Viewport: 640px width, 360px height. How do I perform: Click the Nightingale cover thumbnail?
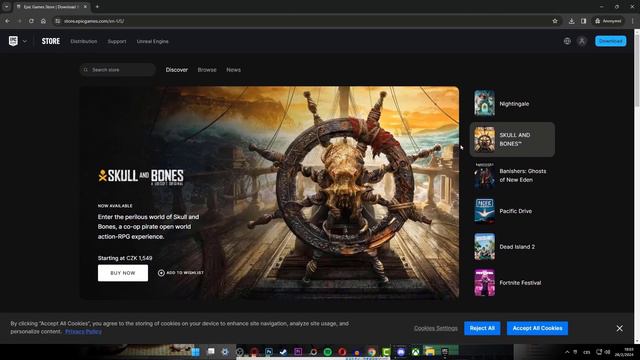(x=484, y=103)
